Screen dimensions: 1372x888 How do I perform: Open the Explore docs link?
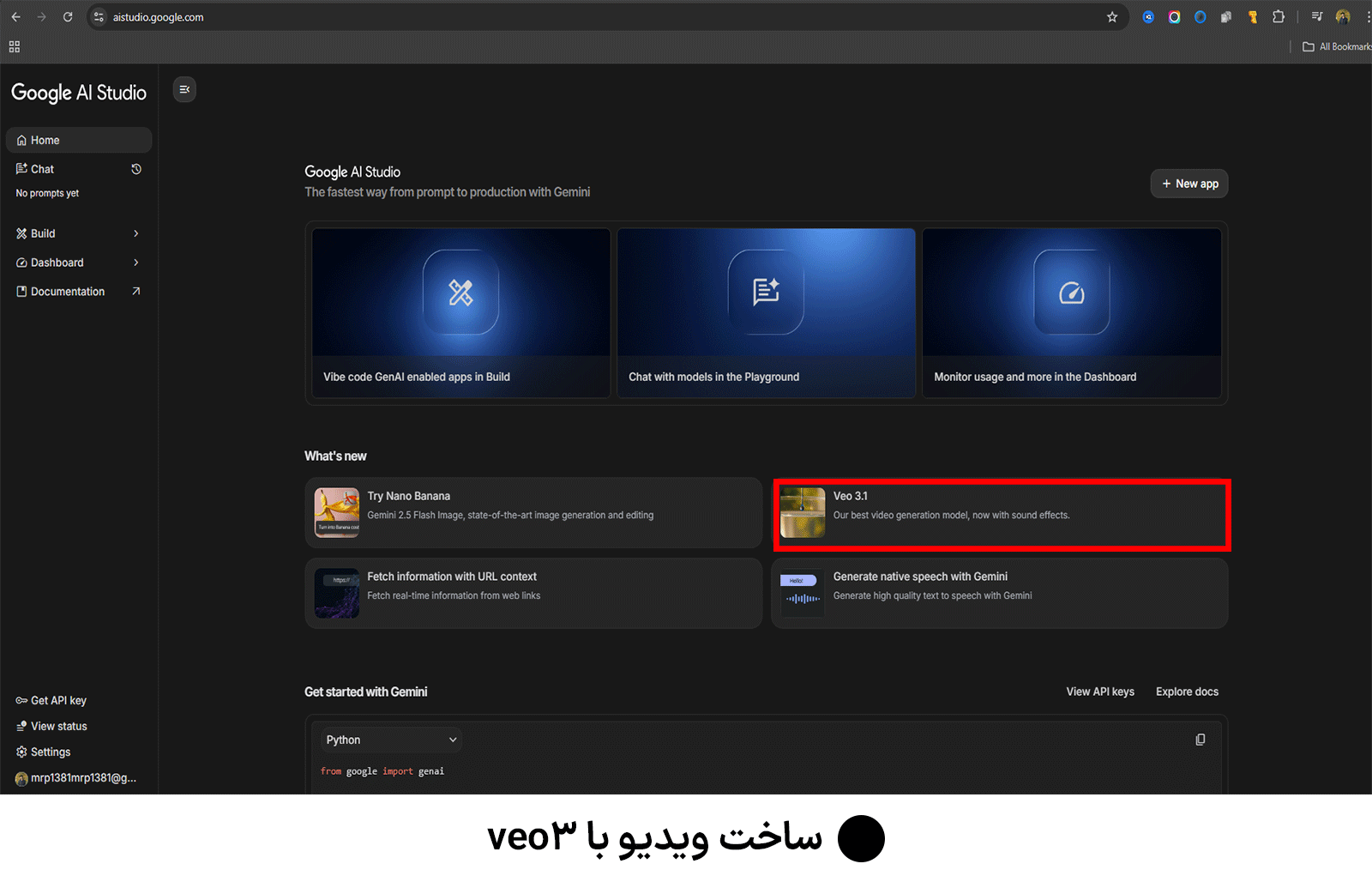(1186, 692)
